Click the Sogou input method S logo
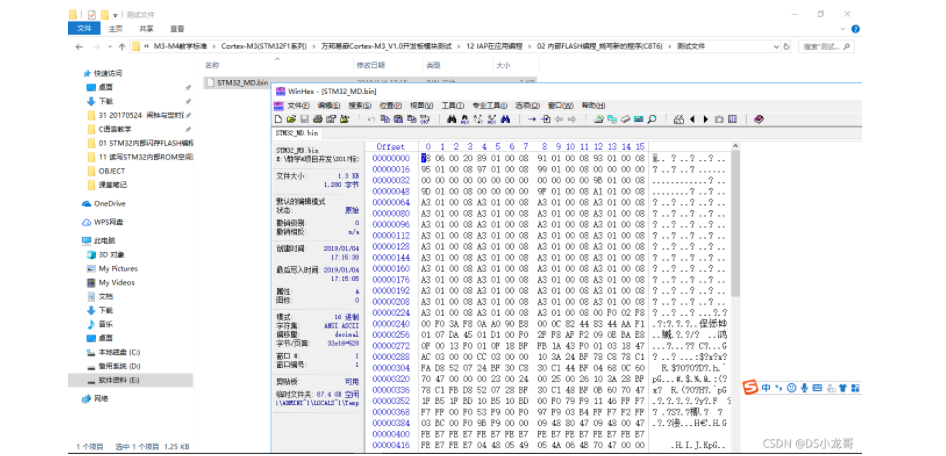 749,387
